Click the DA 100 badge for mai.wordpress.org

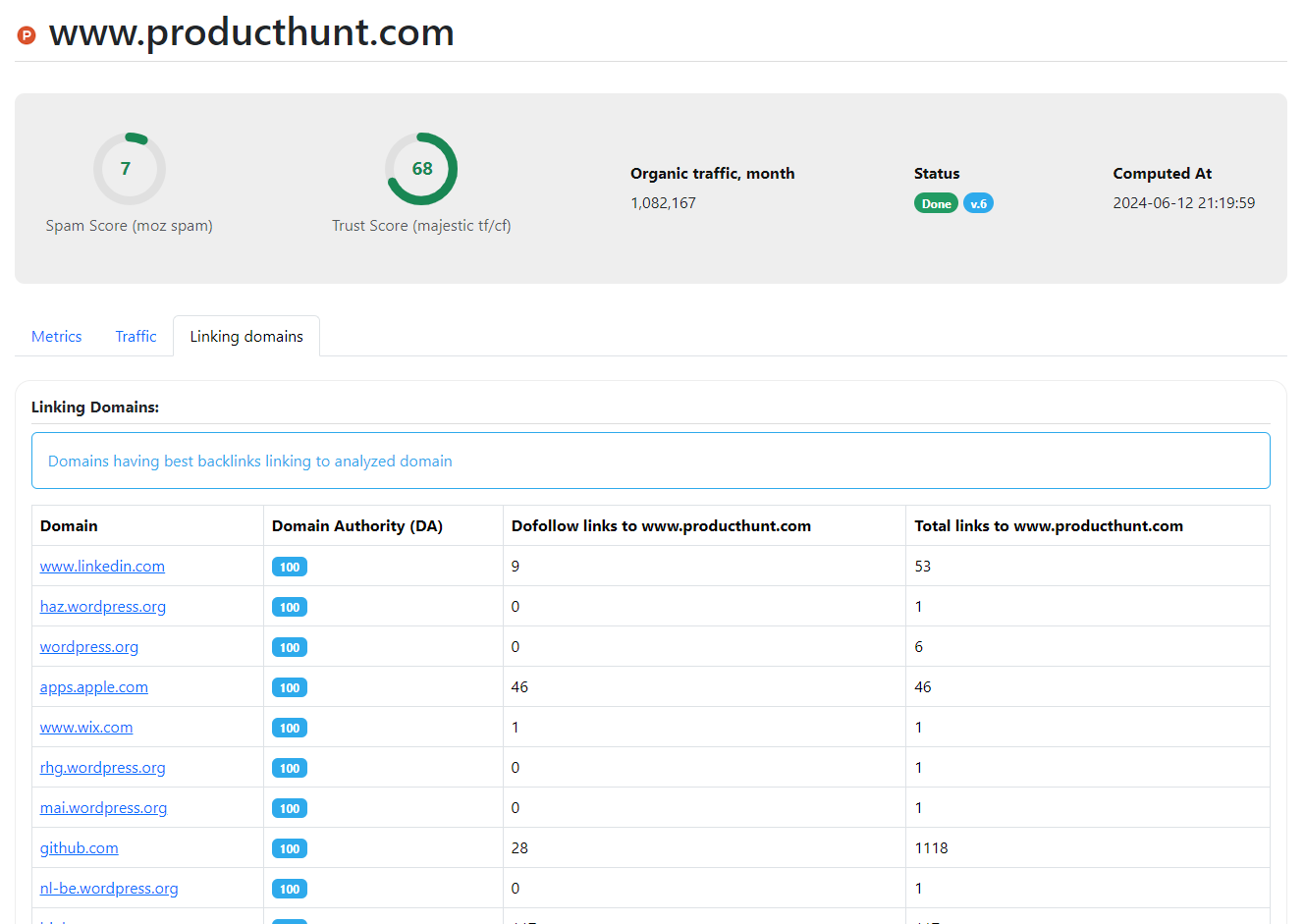pyautogui.click(x=290, y=808)
